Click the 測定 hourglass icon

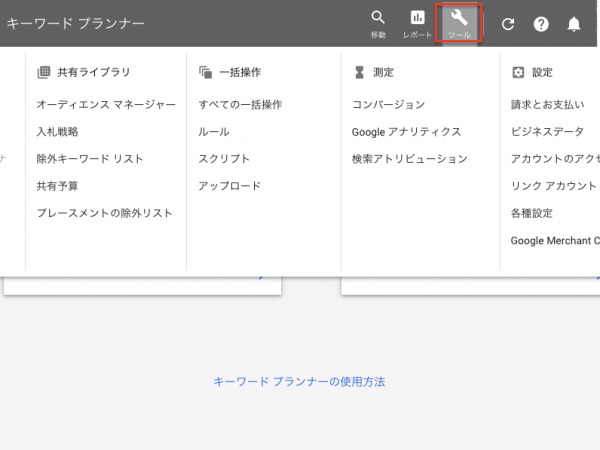[359, 72]
